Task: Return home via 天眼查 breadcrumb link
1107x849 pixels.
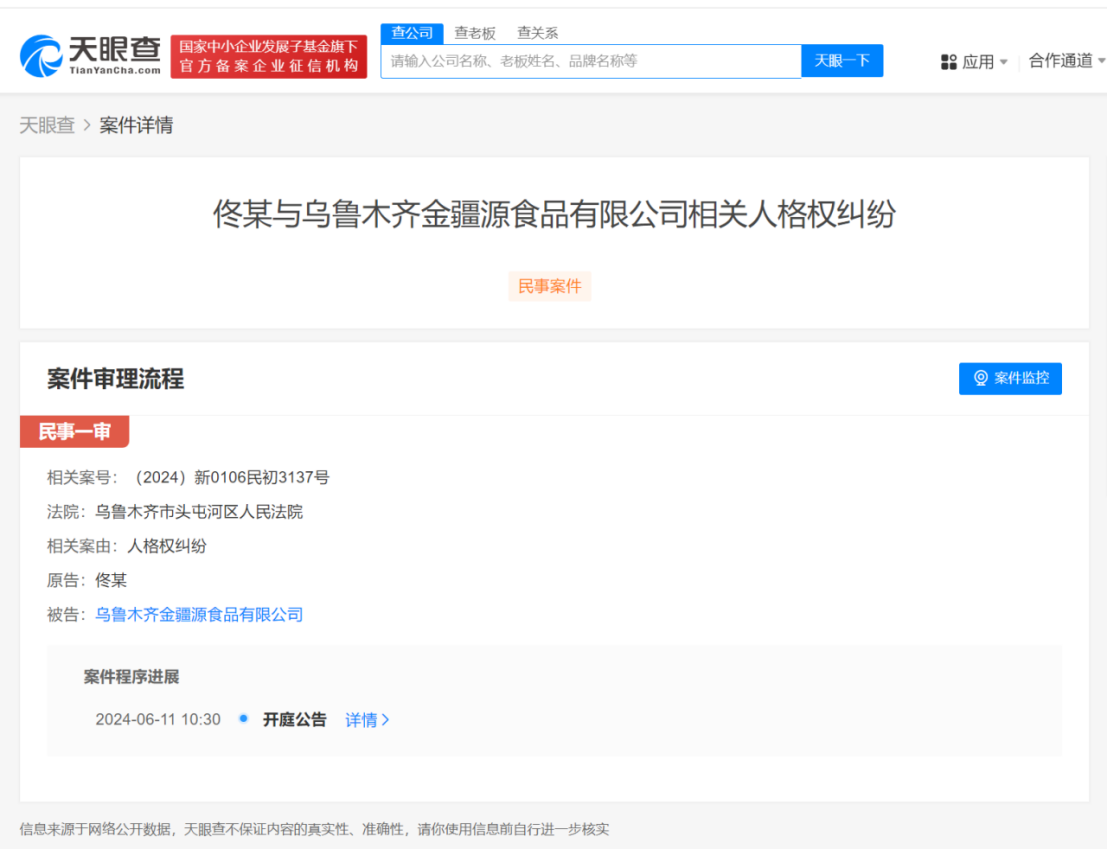Action: pos(47,124)
